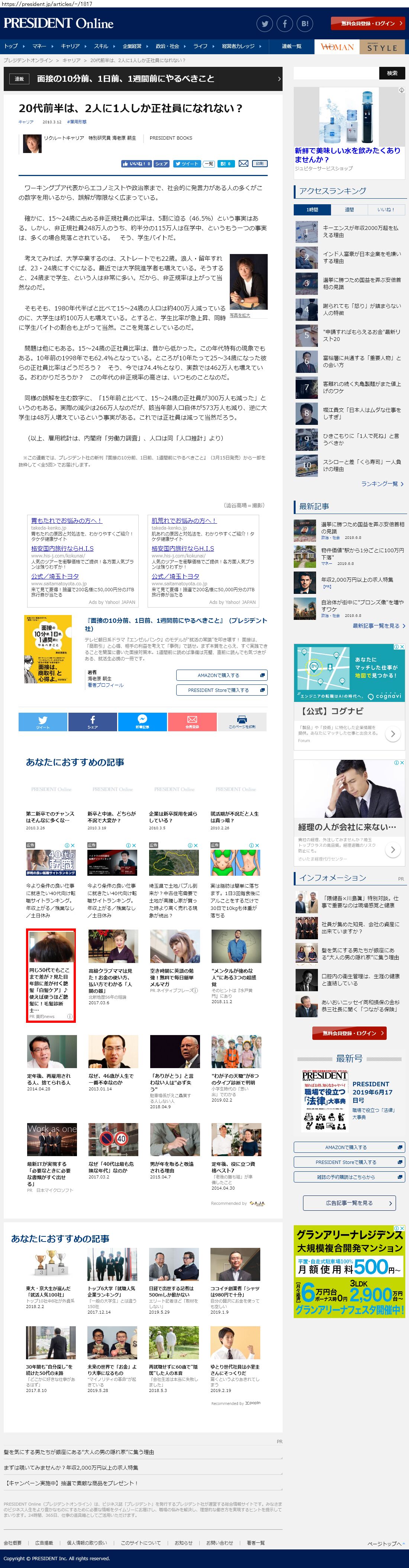Click the search input field
Screen dimensions: 409x1568
point(336,73)
